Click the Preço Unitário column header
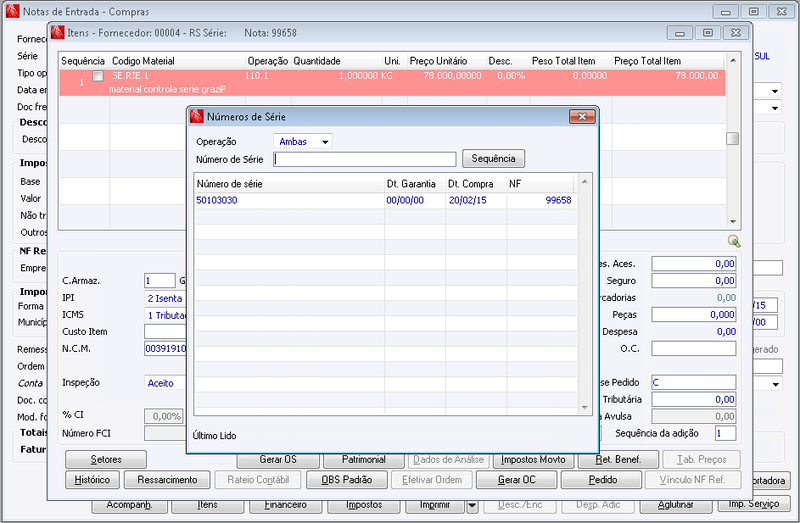The height and width of the screenshot is (523, 800). [x=446, y=61]
